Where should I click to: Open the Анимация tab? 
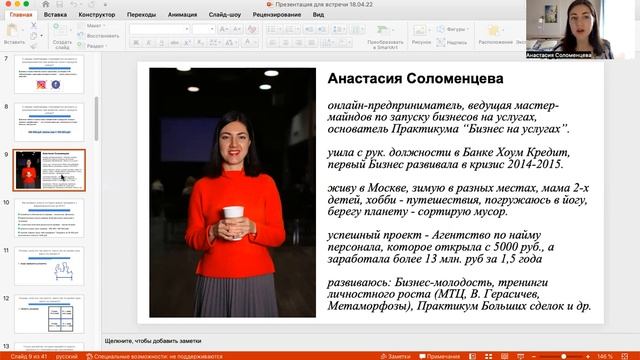click(182, 15)
